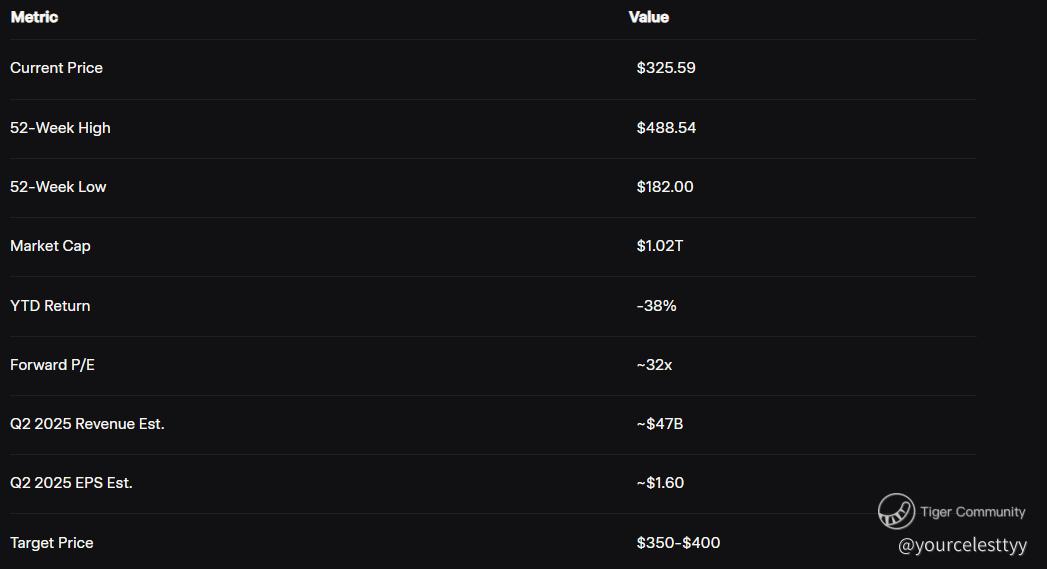This screenshot has height=569, width=1047.
Task: Click the @yourcelesttyy username
Action: tap(962, 545)
